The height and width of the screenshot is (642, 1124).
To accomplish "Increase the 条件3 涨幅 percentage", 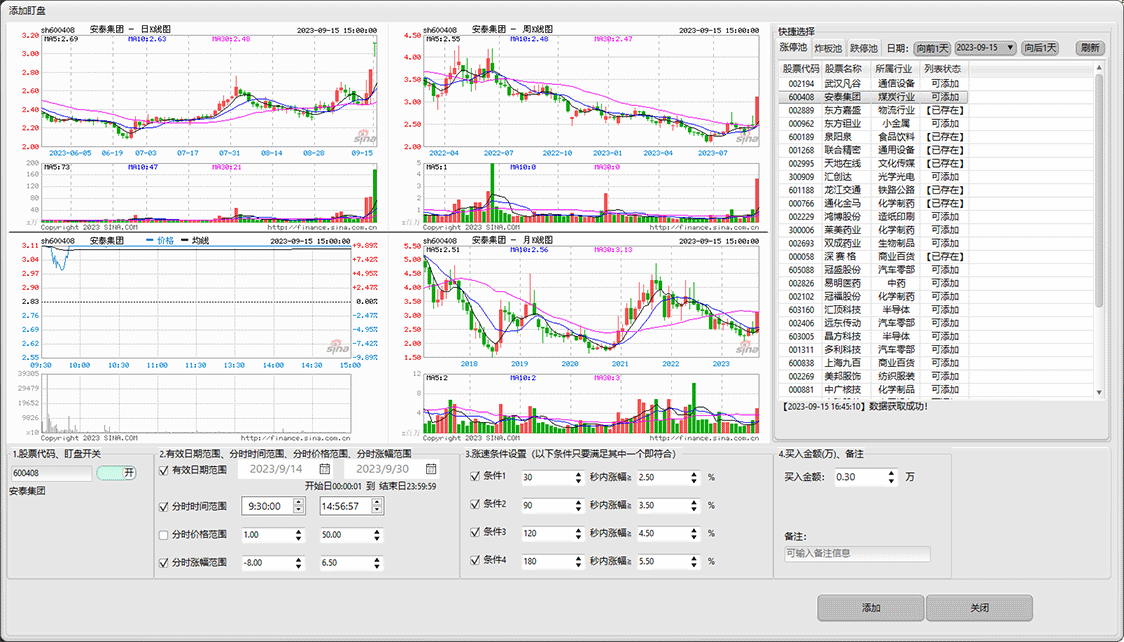I will tap(694, 530).
